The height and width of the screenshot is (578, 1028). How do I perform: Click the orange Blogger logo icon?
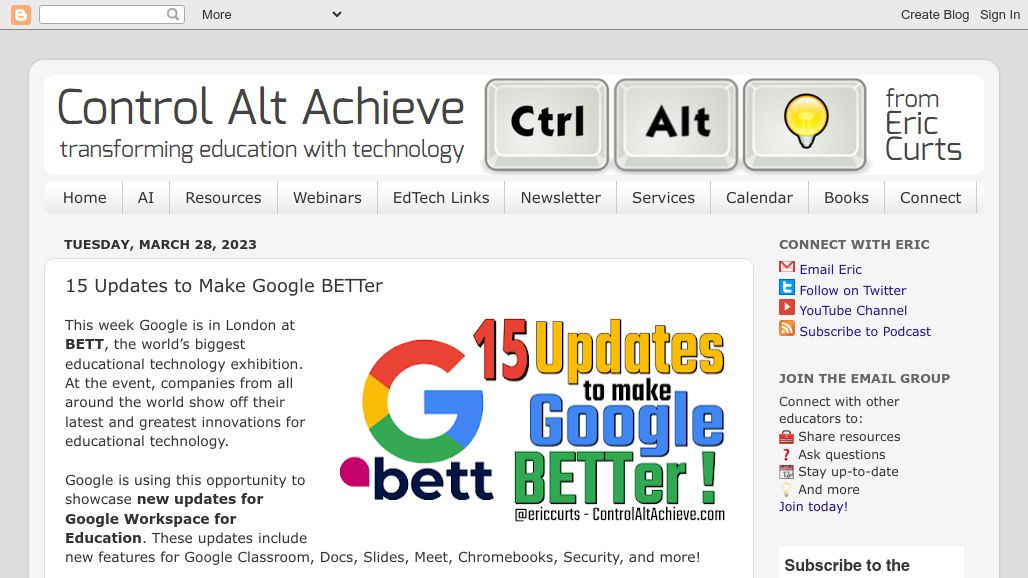point(21,14)
